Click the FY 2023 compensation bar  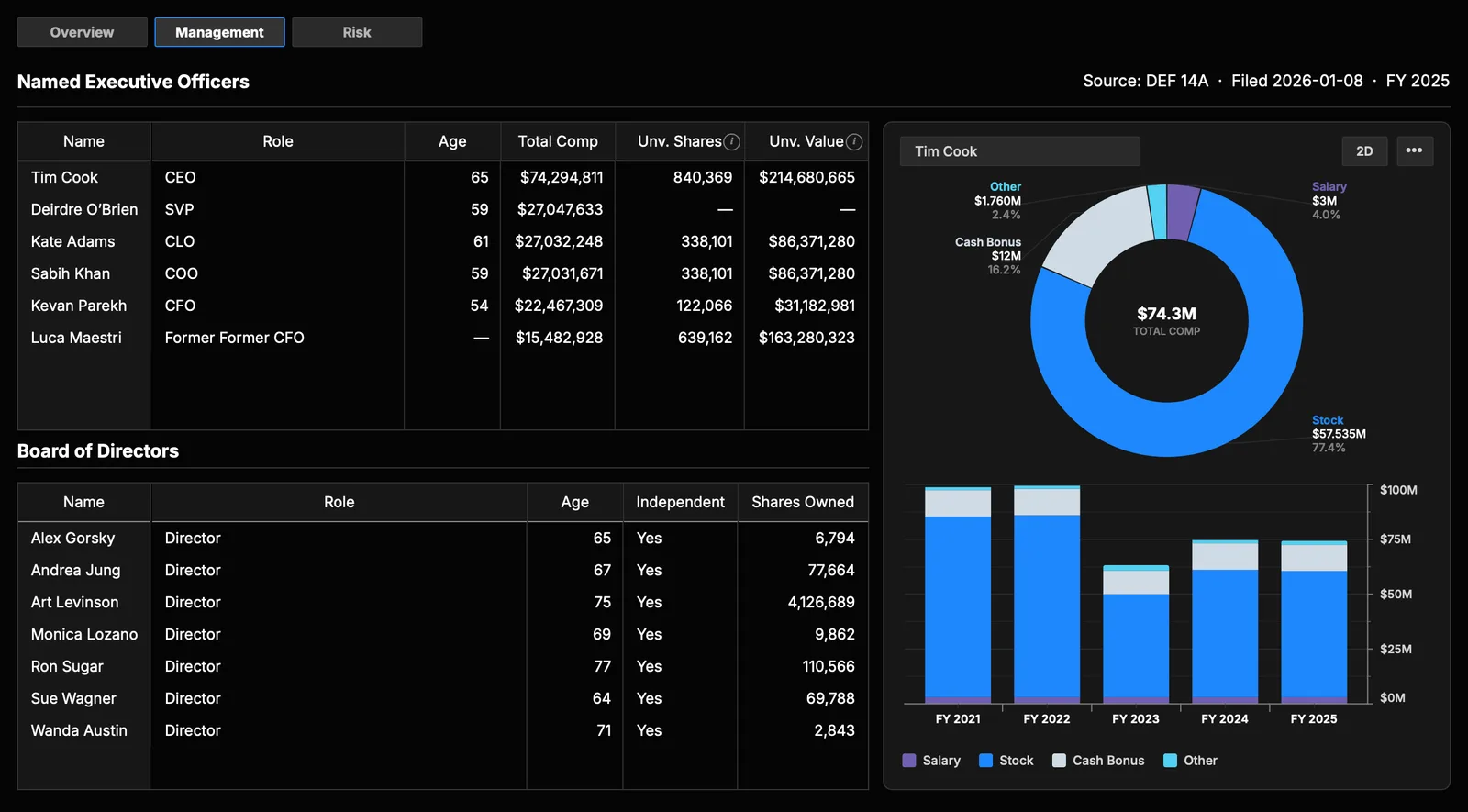coord(1136,634)
